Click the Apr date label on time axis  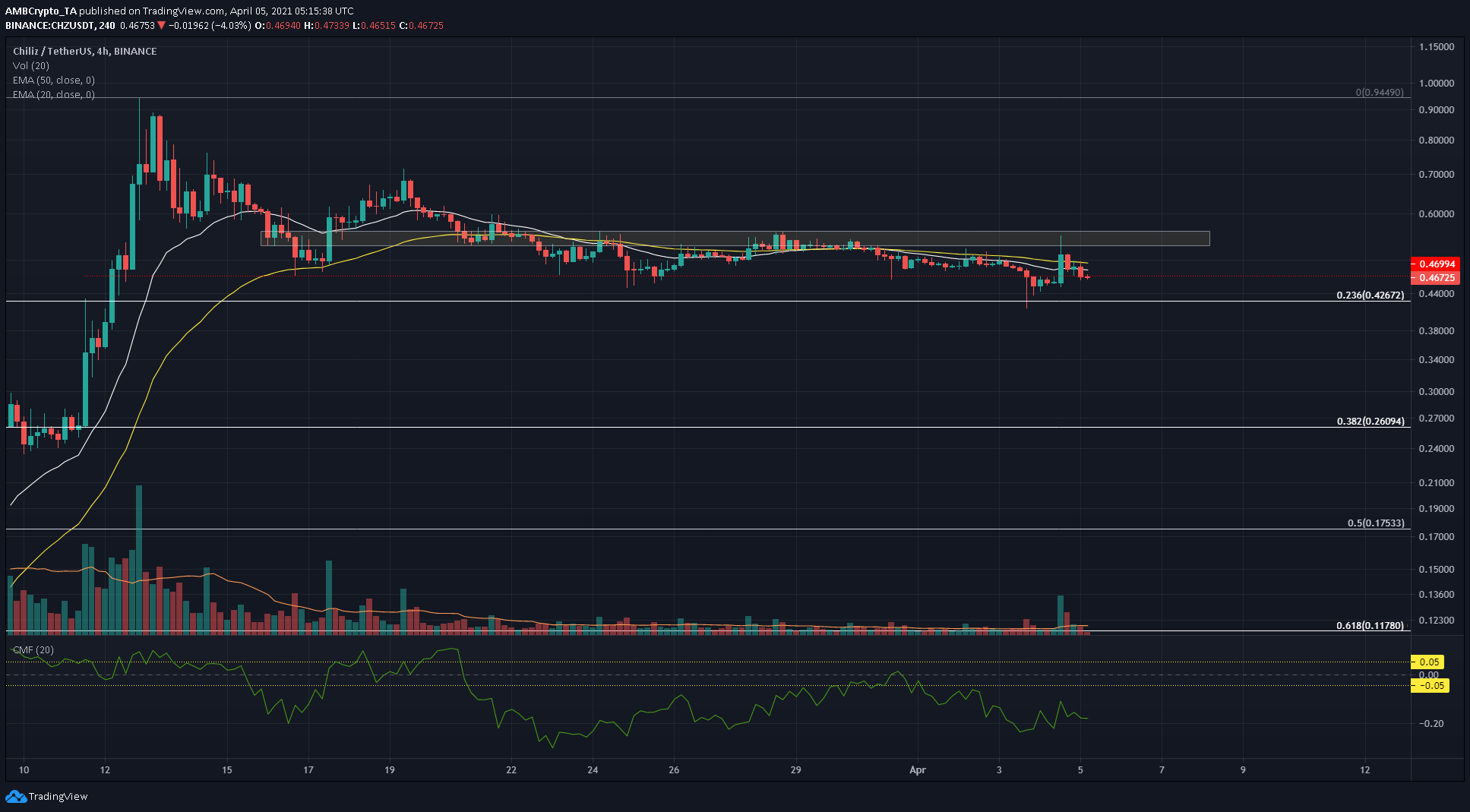coord(918,769)
